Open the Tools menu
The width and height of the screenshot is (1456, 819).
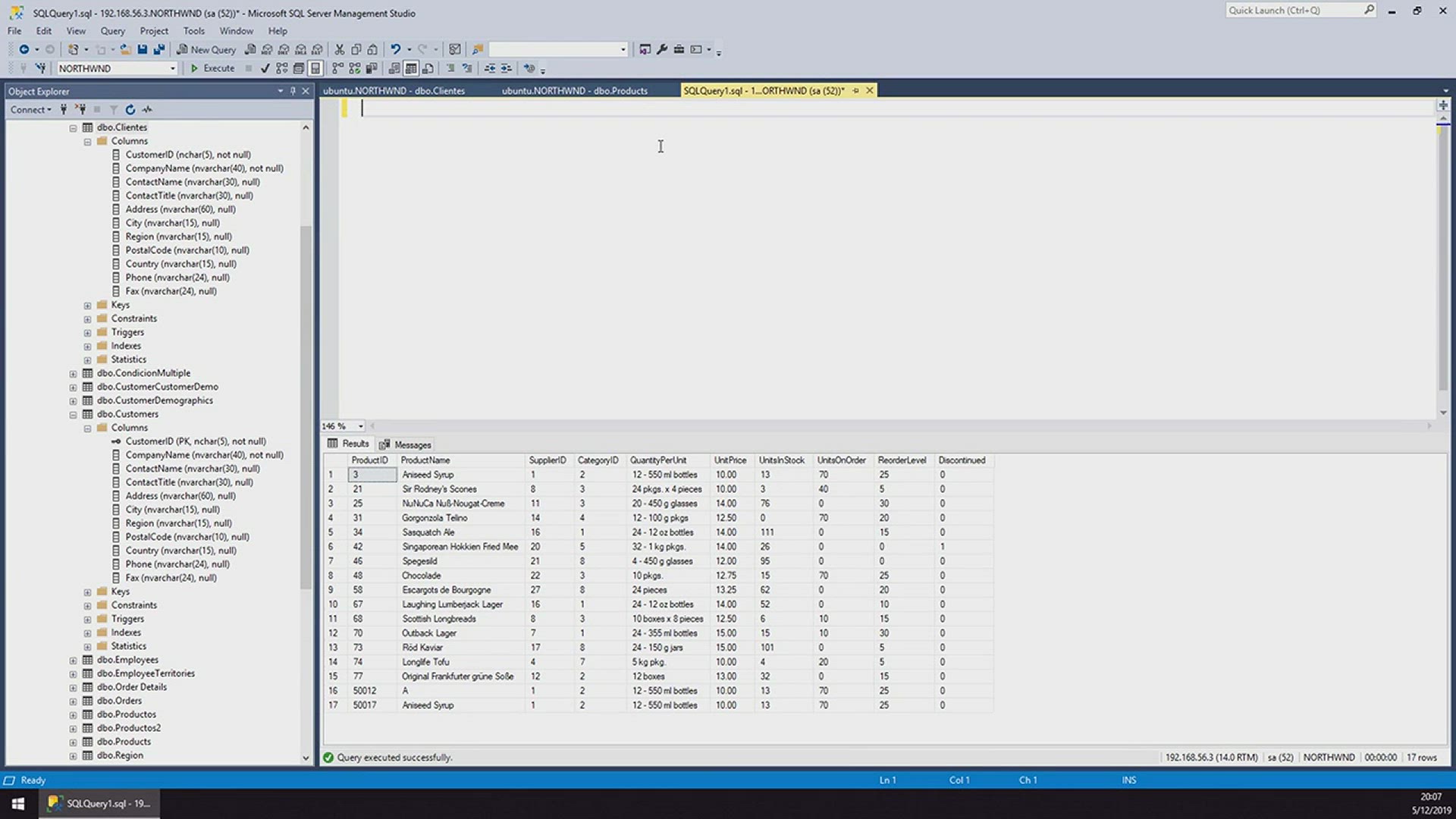(193, 31)
